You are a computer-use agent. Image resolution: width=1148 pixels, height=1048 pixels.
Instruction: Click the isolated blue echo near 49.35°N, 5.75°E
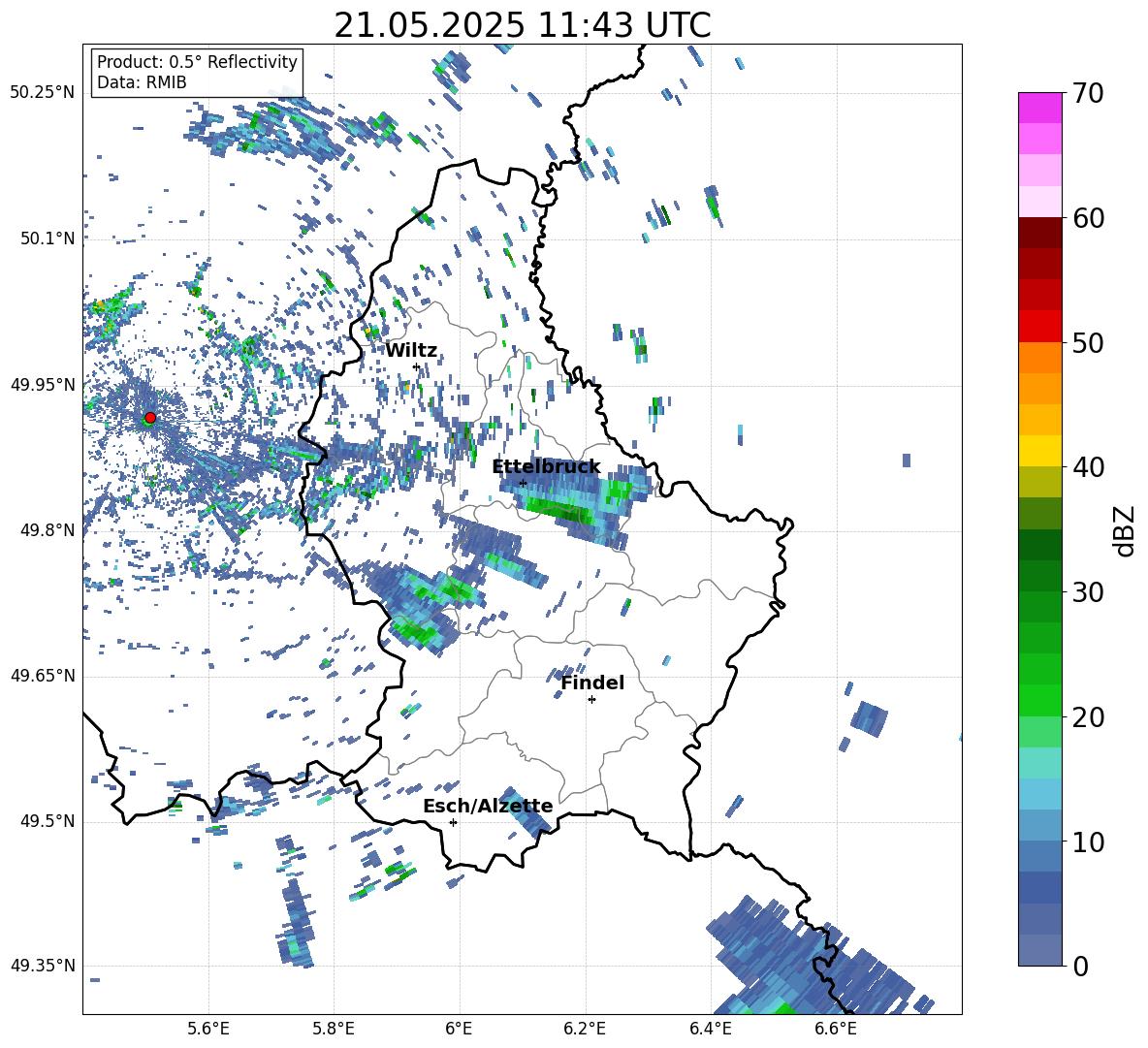(296, 922)
